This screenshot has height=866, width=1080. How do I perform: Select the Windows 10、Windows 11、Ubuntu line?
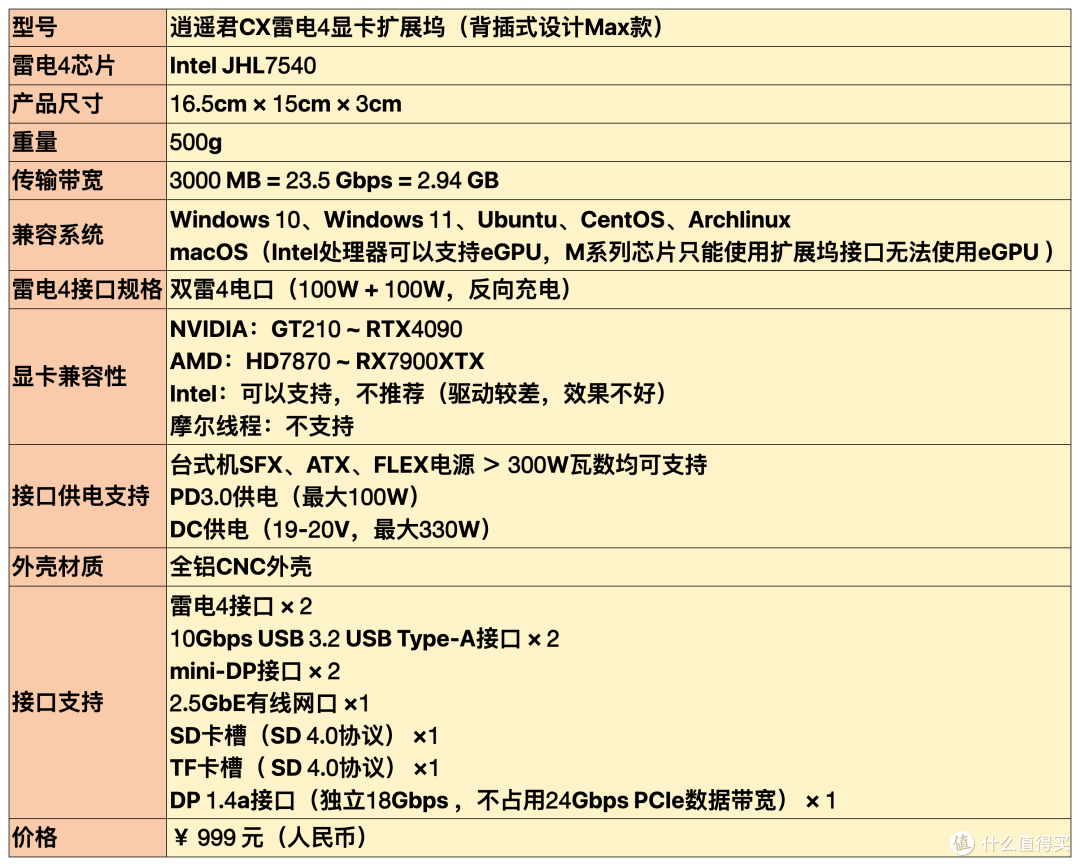tap(480, 220)
